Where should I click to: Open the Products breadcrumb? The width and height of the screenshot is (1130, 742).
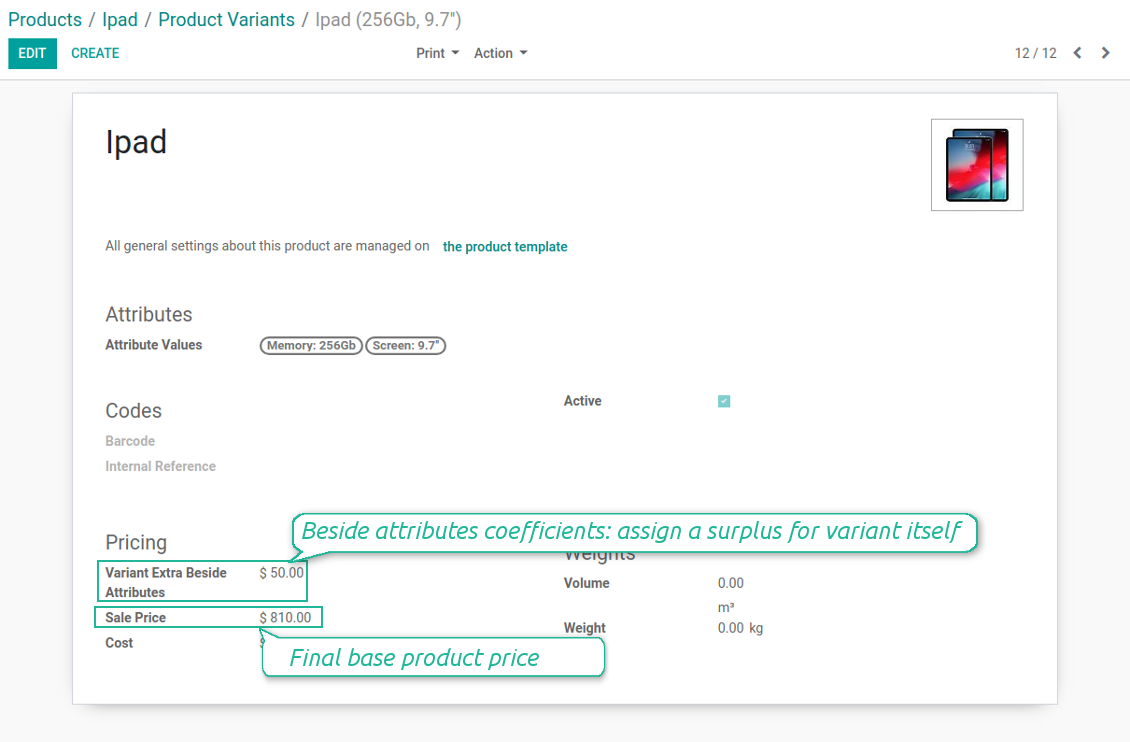(x=45, y=19)
